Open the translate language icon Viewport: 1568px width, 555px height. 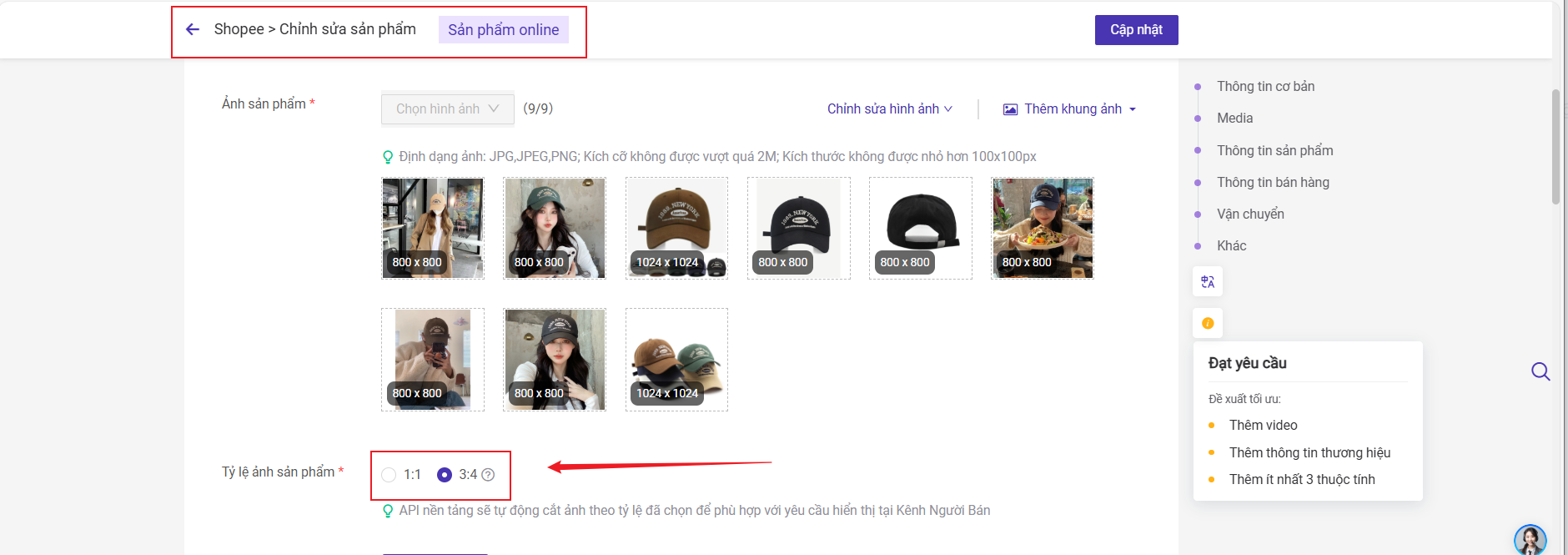tap(1208, 281)
